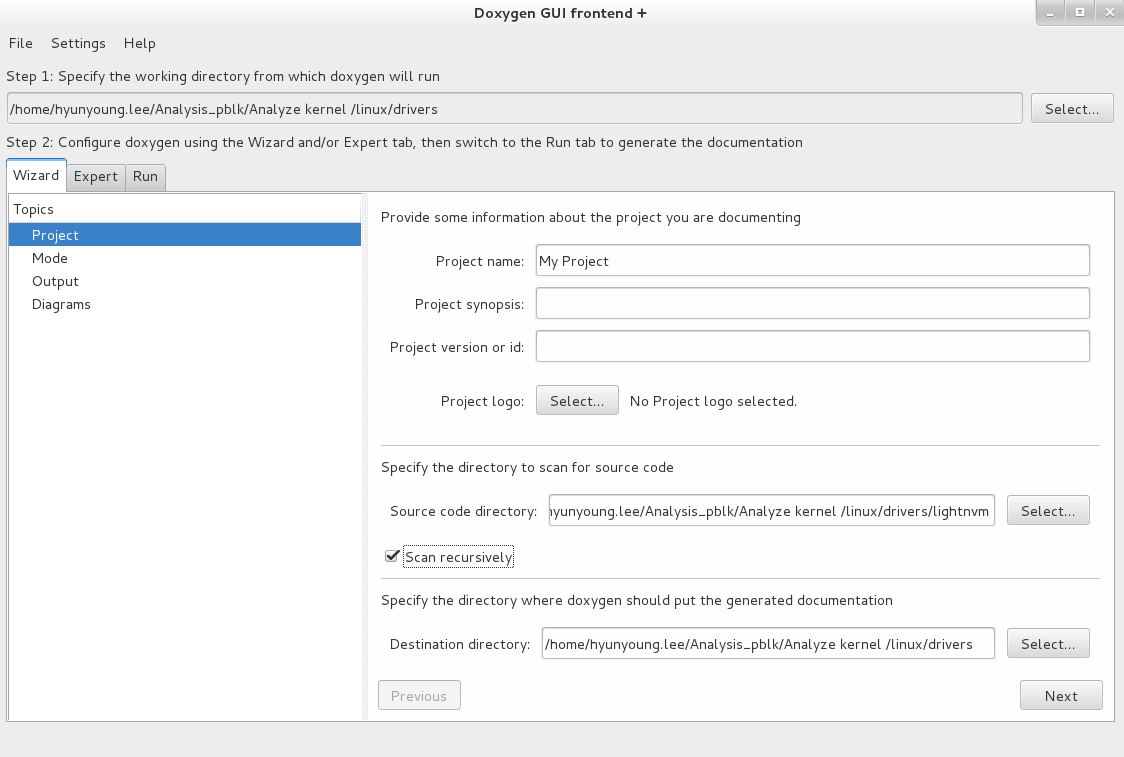Click Select next to the working directory
The height and width of the screenshot is (757, 1124).
[x=1071, y=108]
